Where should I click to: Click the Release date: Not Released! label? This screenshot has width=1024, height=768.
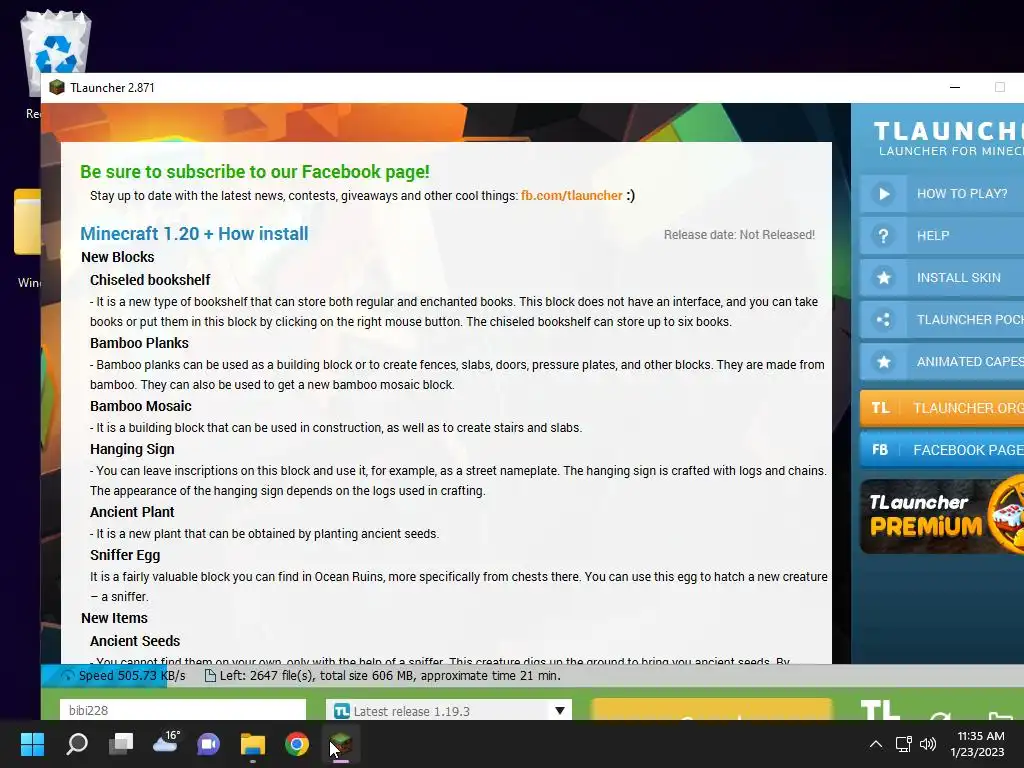739,235
